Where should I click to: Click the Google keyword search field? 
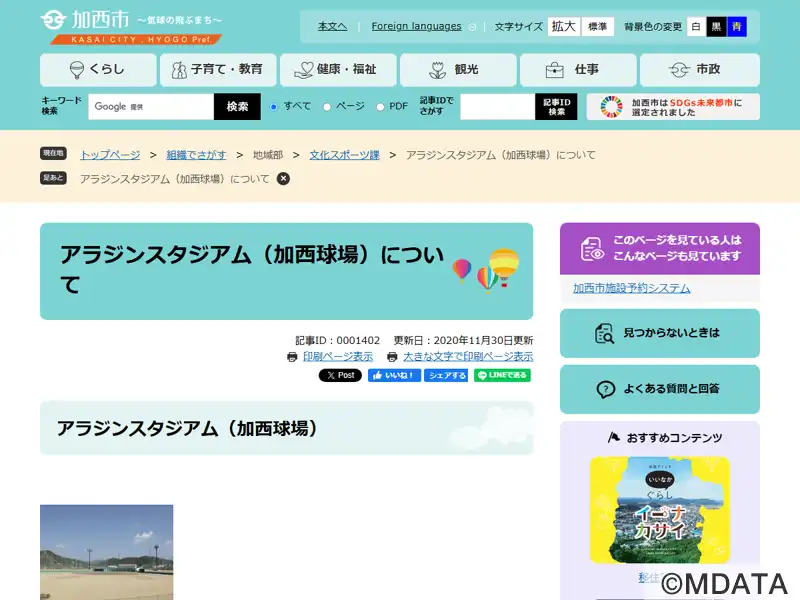(x=151, y=107)
